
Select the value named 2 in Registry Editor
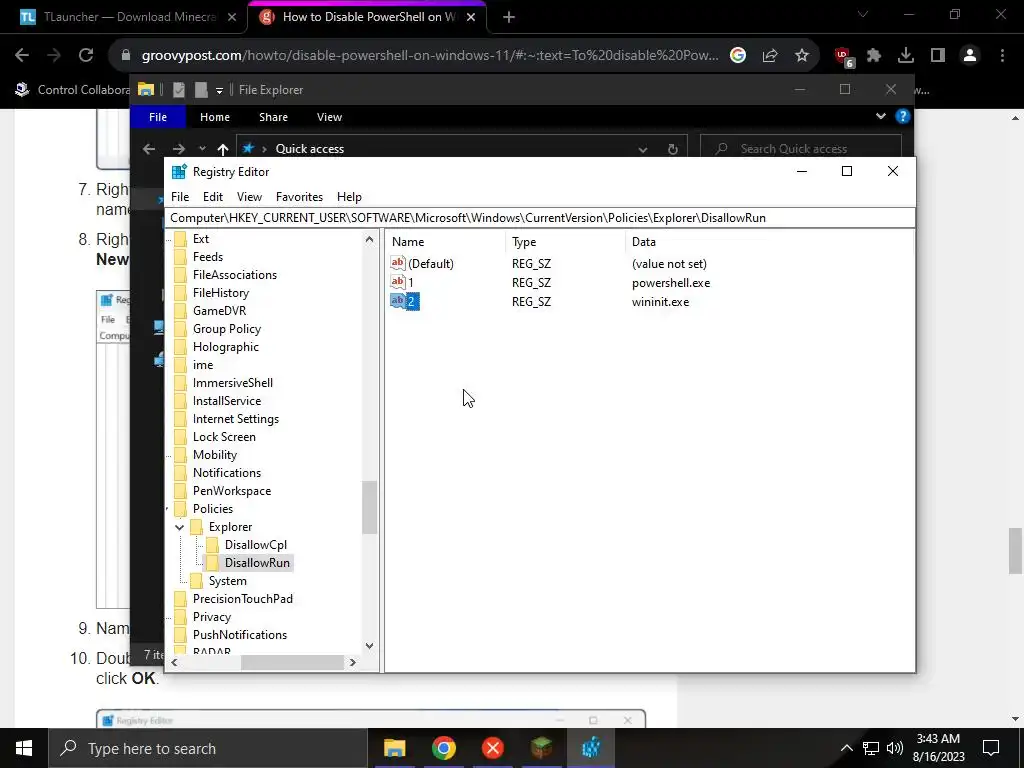point(411,302)
